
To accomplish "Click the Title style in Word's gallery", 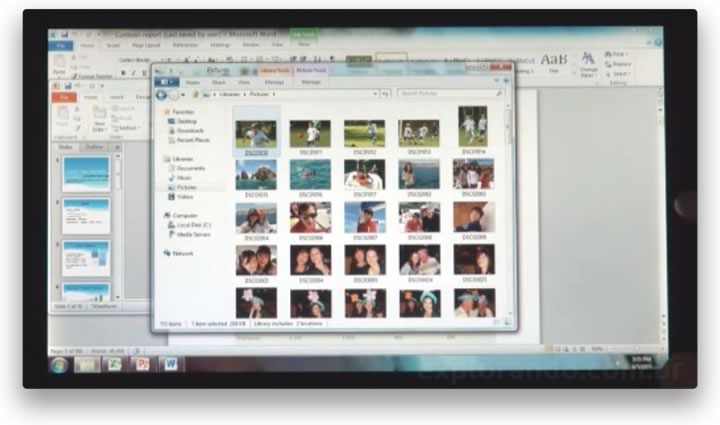I will point(553,63).
